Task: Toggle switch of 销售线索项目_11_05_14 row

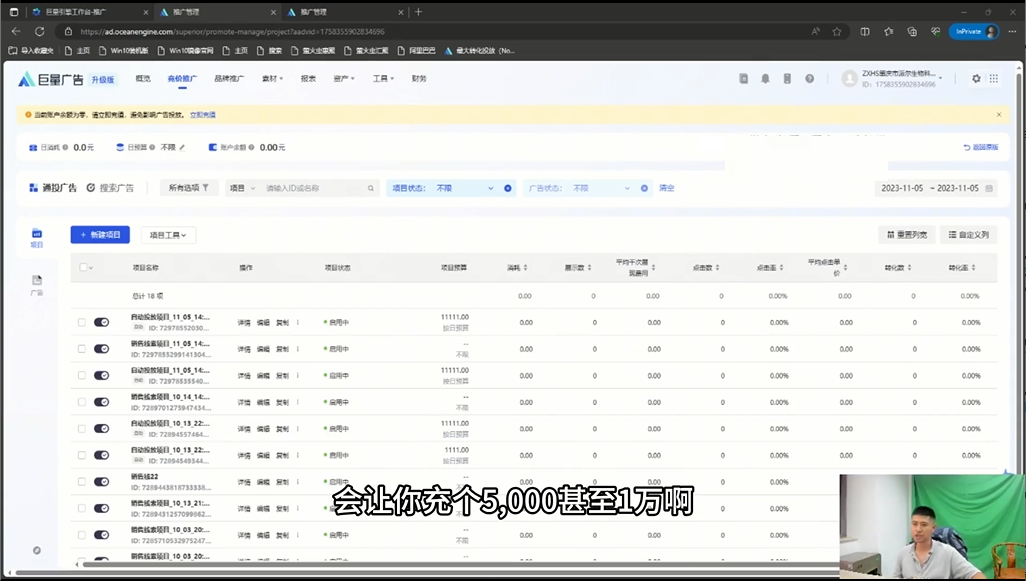Action: click(101, 349)
